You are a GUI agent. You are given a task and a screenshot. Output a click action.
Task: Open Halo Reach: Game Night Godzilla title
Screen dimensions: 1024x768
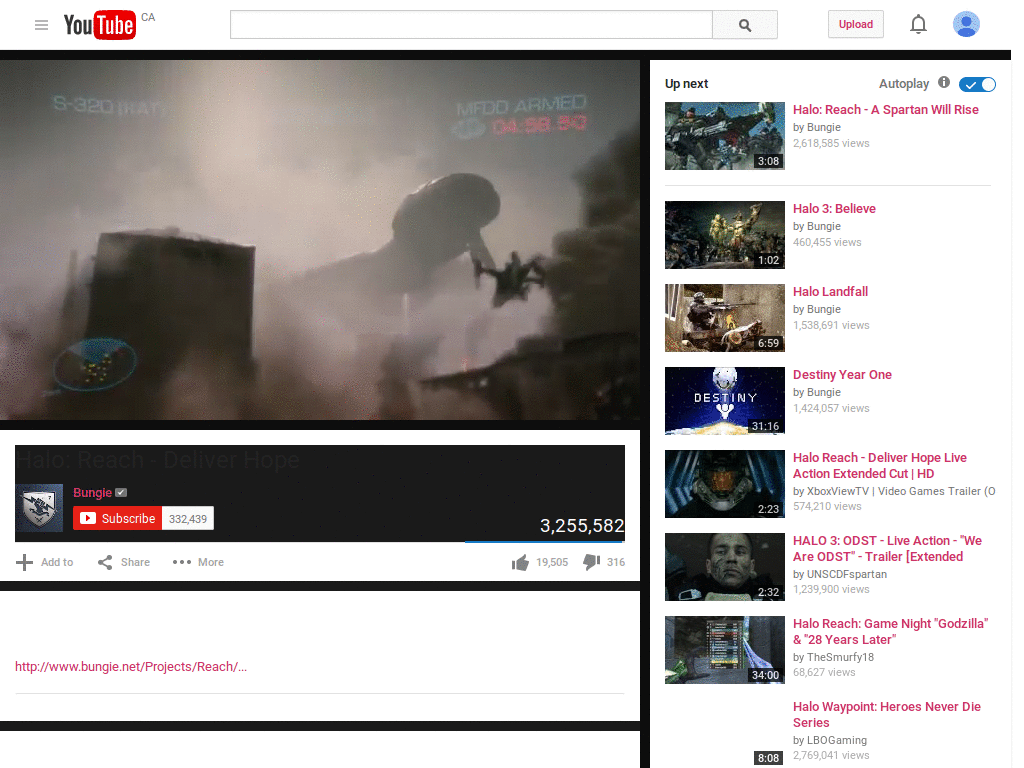tap(890, 632)
